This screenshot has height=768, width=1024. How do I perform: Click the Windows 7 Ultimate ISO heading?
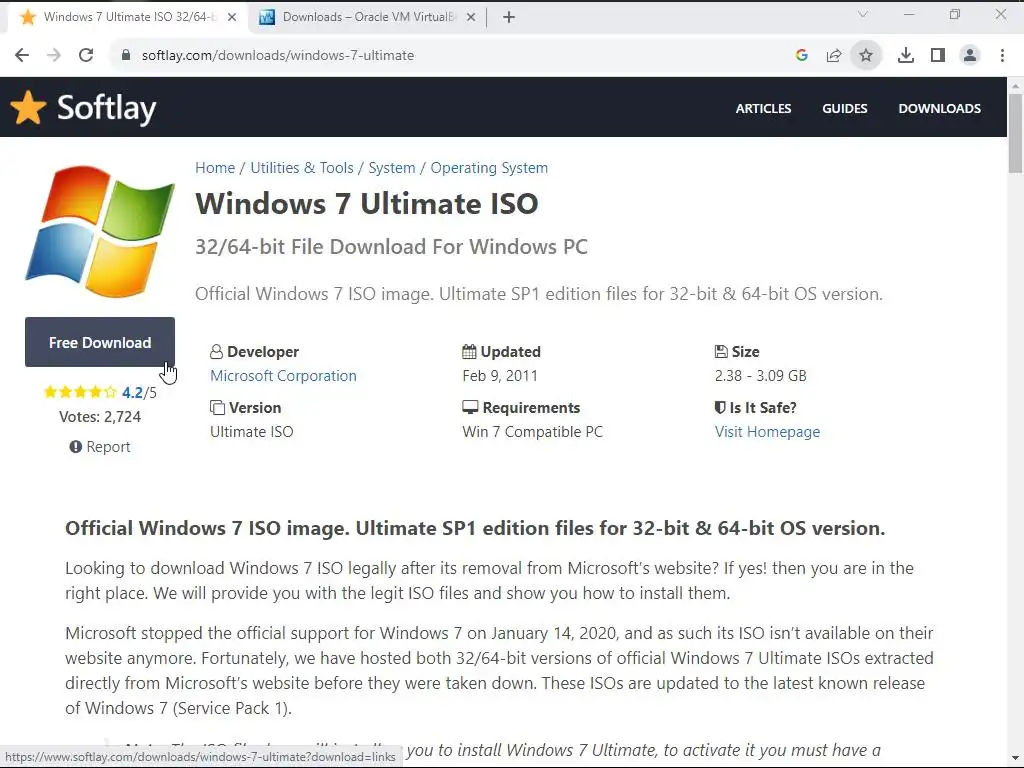point(366,203)
